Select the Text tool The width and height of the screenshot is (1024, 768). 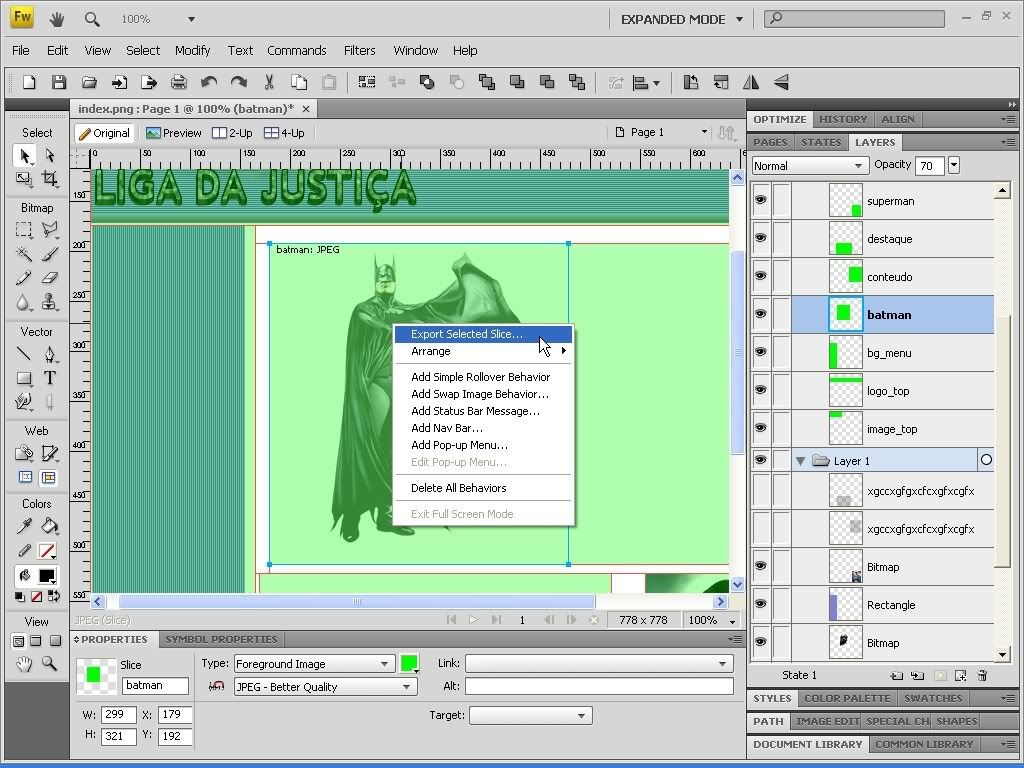pyautogui.click(x=50, y=377)
